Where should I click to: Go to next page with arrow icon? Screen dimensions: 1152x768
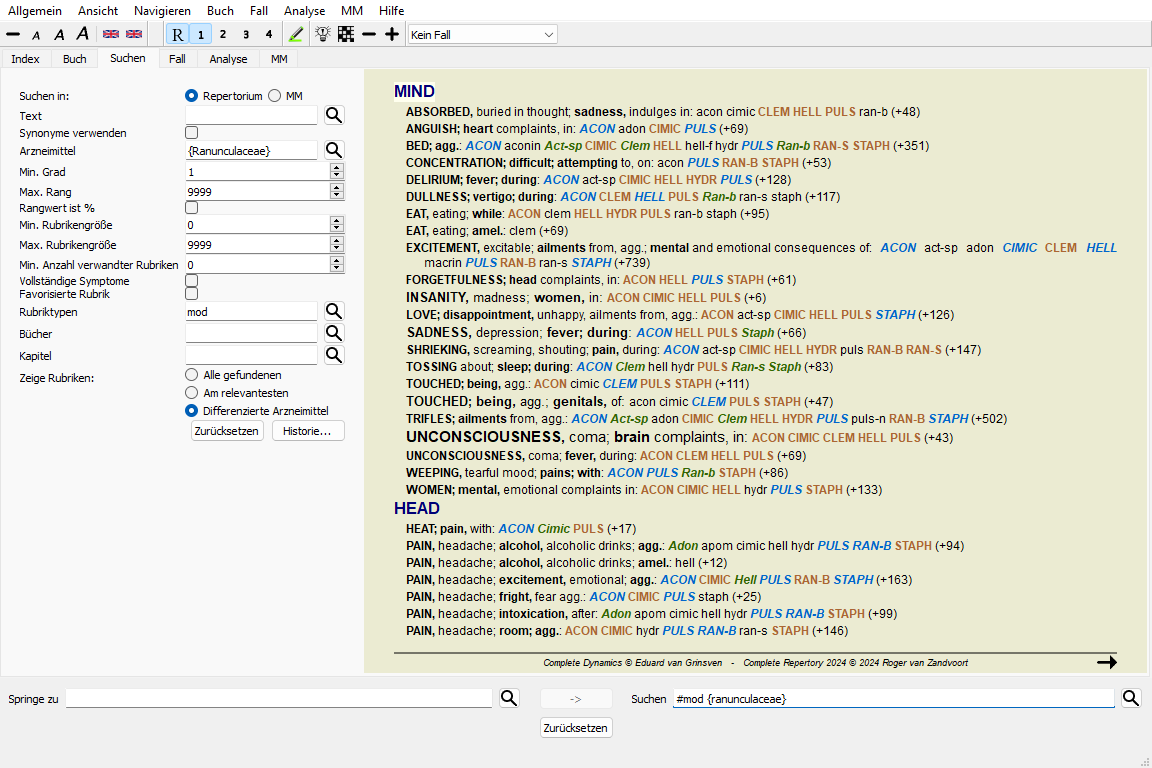[1106, 662]
